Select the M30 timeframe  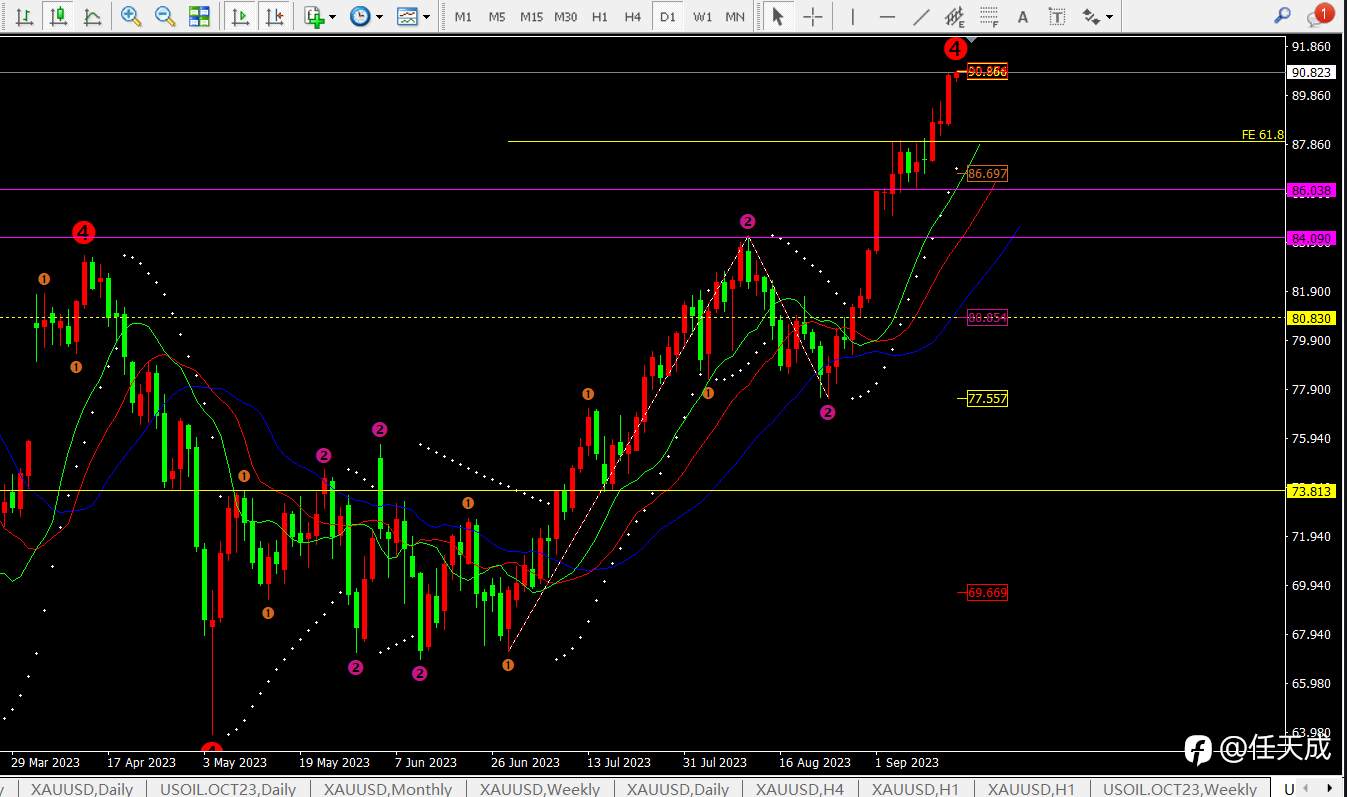tap(566, 17)
